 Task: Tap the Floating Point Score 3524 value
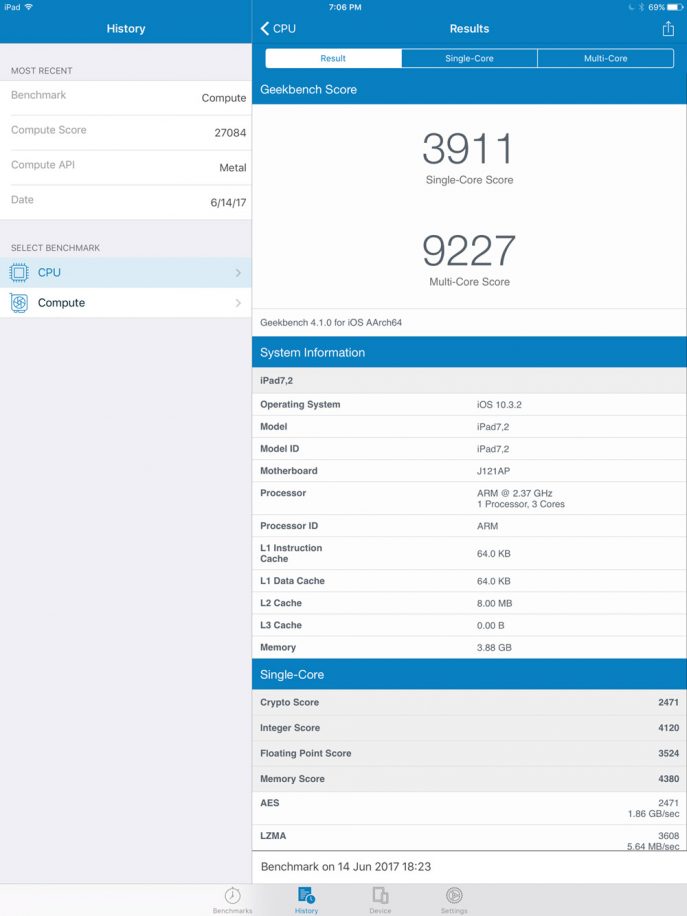(668, 754)
